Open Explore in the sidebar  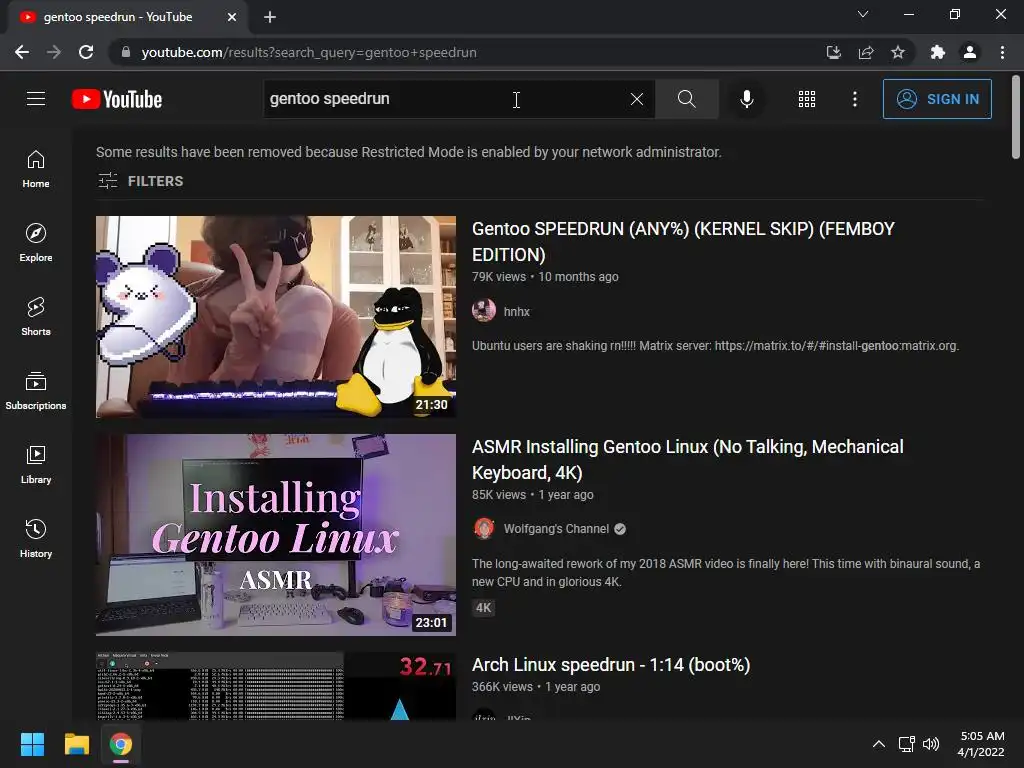[36, 243]
